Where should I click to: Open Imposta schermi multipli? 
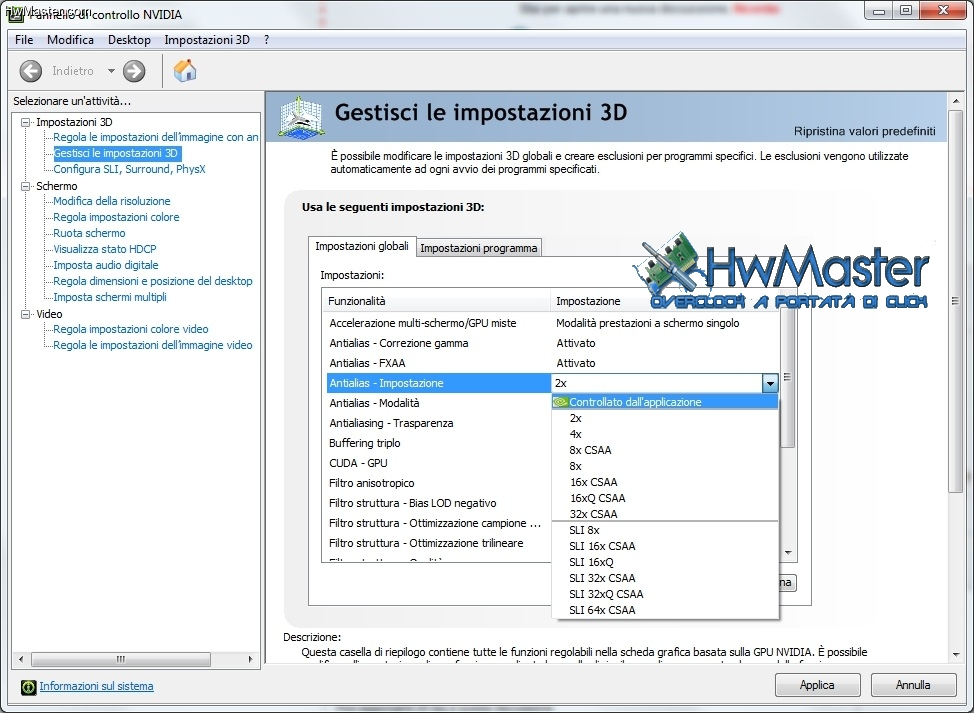click(x=110, y=297)
